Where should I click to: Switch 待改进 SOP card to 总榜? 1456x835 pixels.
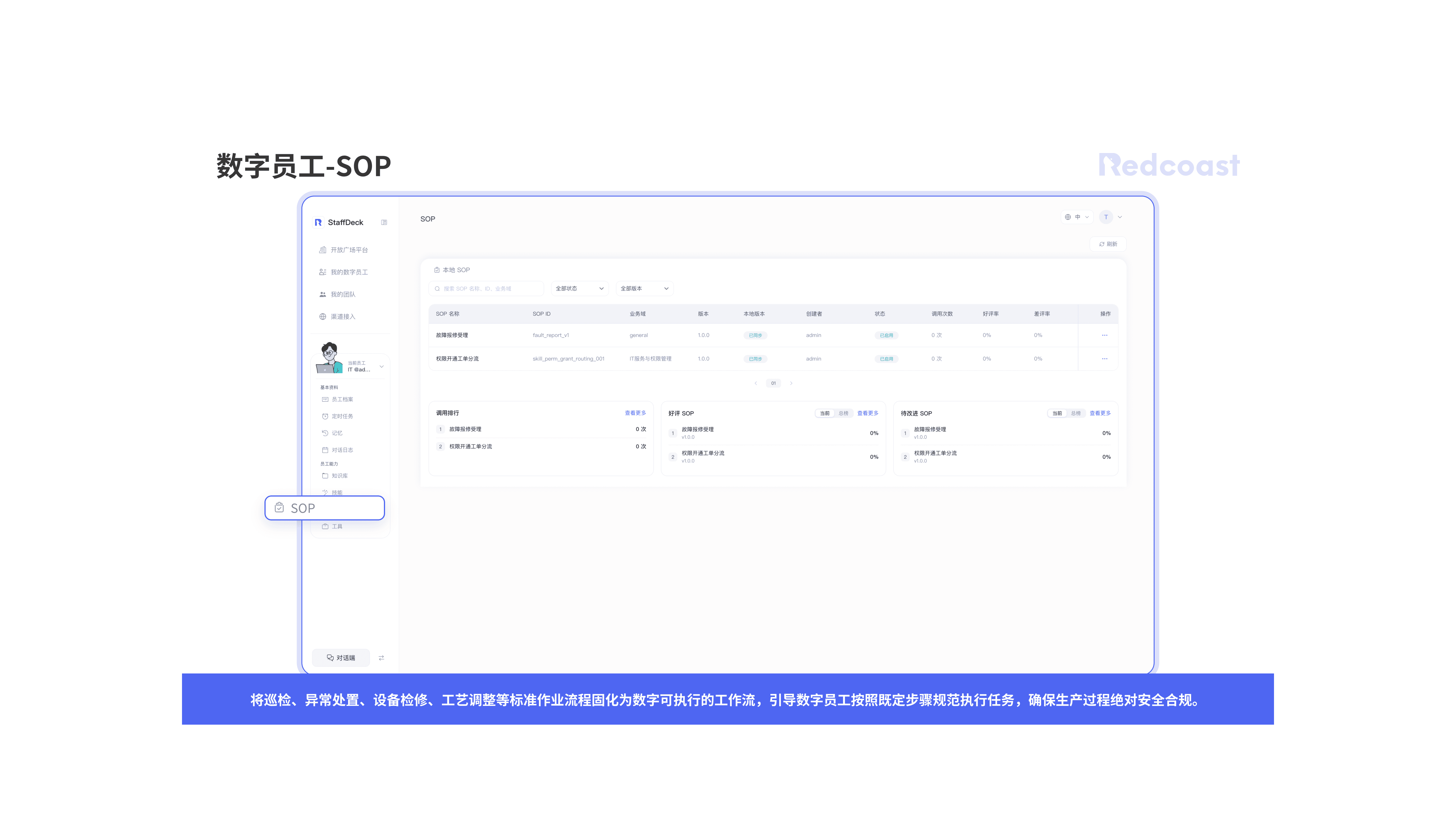pos(1075,414)
